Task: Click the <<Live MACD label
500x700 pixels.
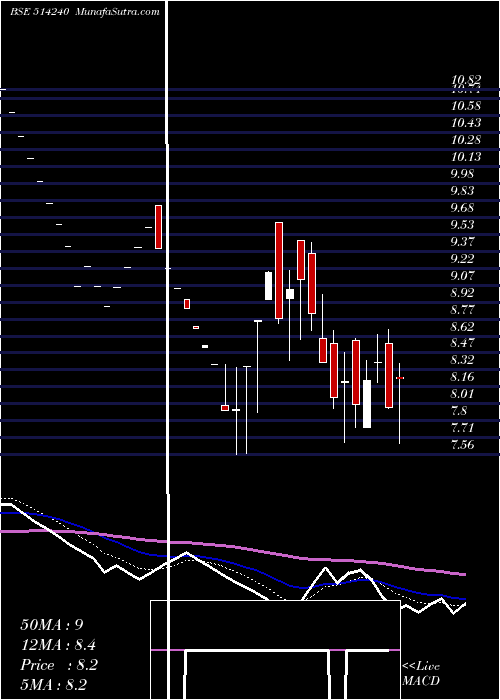Action: [421, 674]
